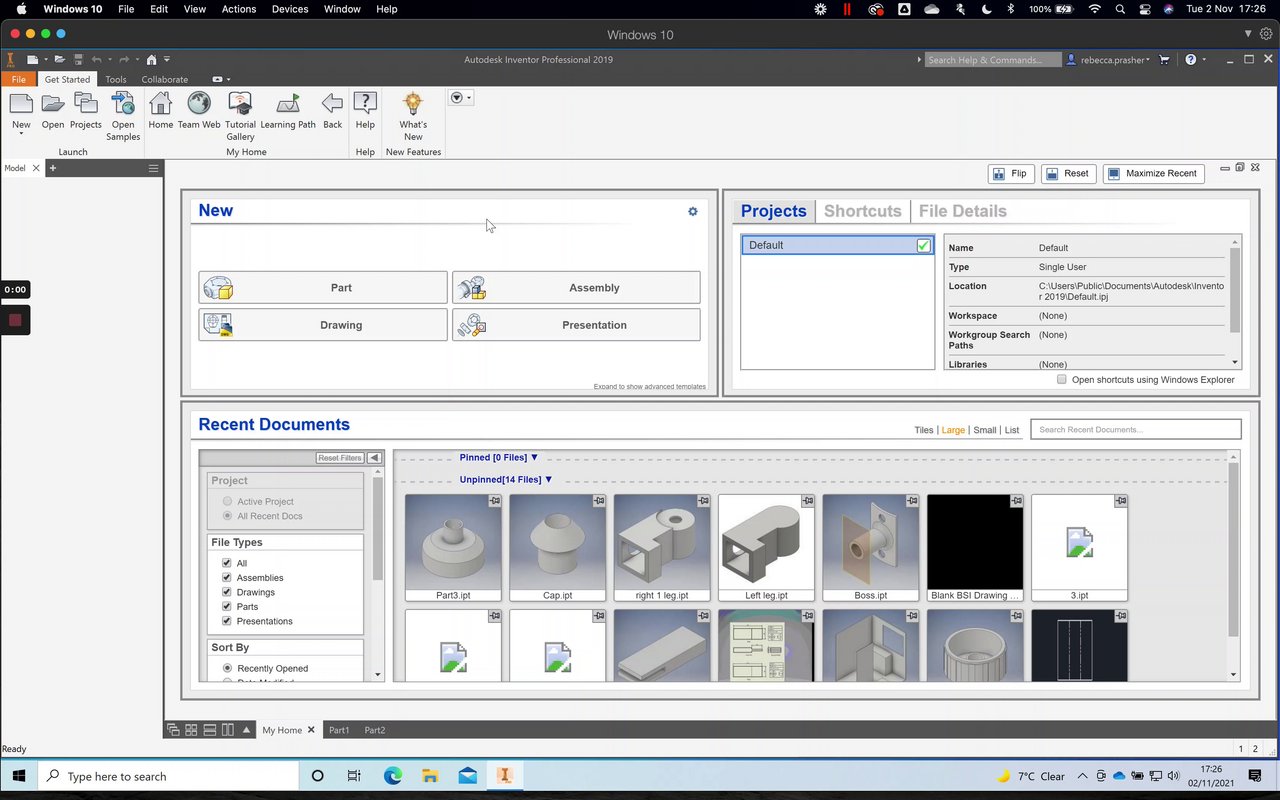
Task: Open the Learning Path tool
Action: tap(288, 105)
